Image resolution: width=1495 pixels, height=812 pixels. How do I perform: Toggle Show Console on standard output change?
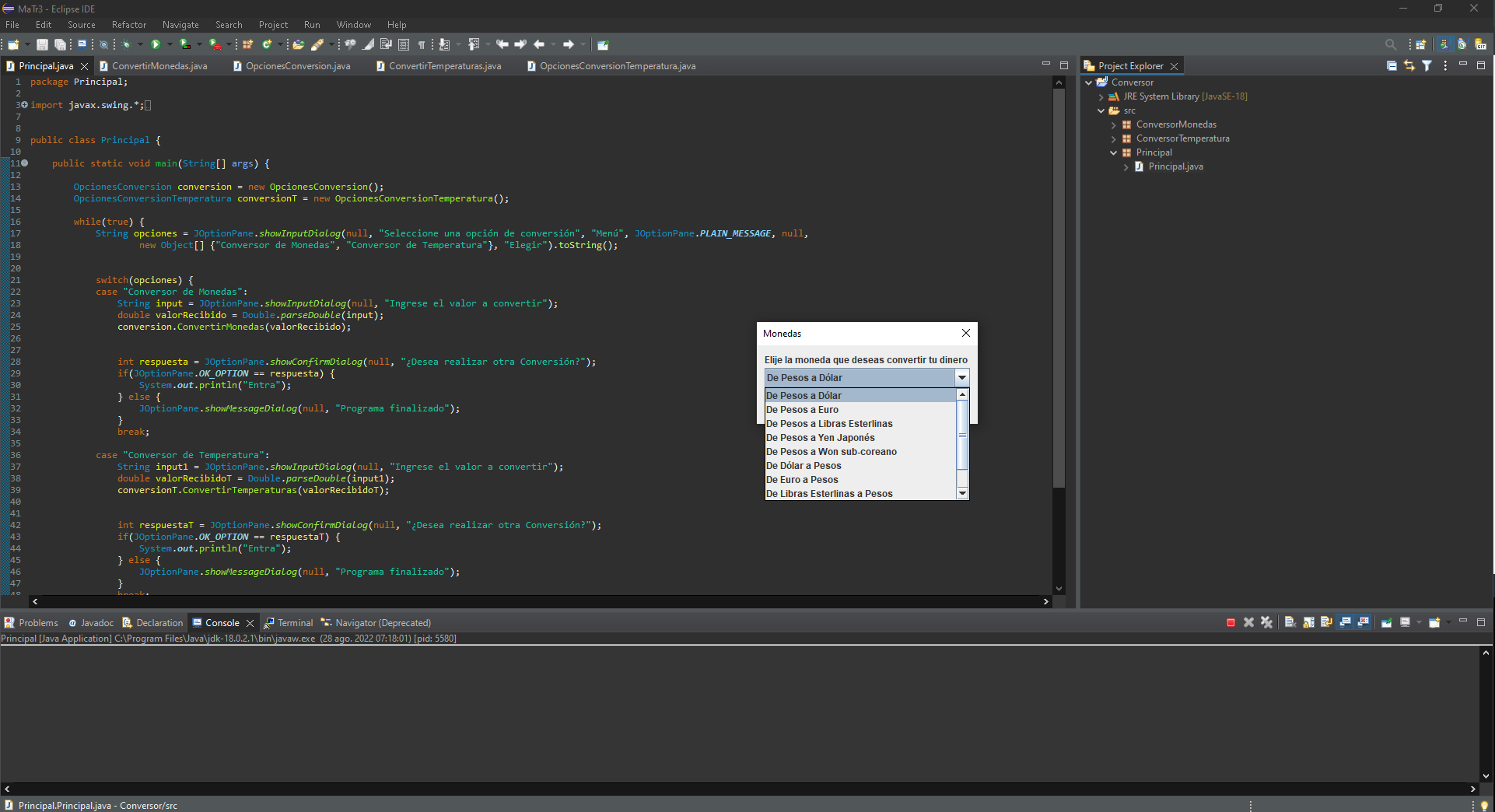point(1345,623)
